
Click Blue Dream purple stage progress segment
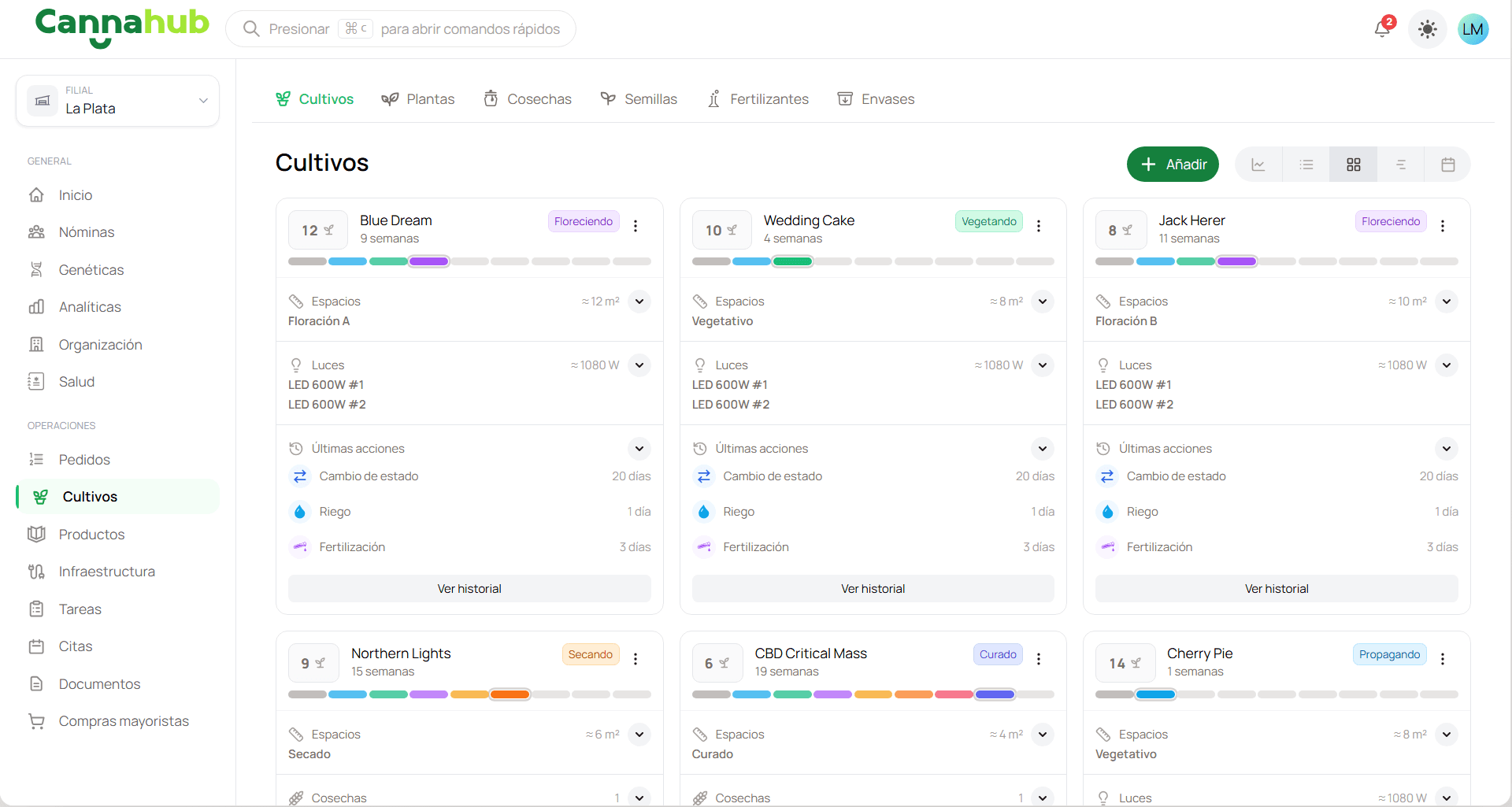coord(429,261)
